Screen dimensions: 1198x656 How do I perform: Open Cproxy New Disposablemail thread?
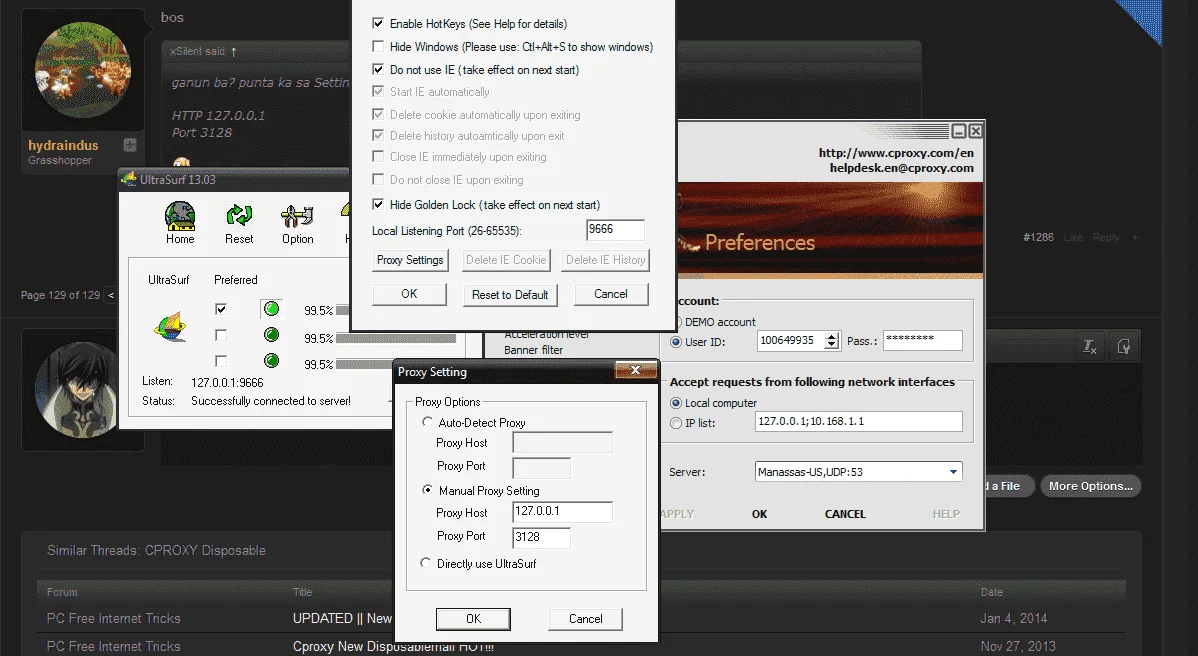393,646
